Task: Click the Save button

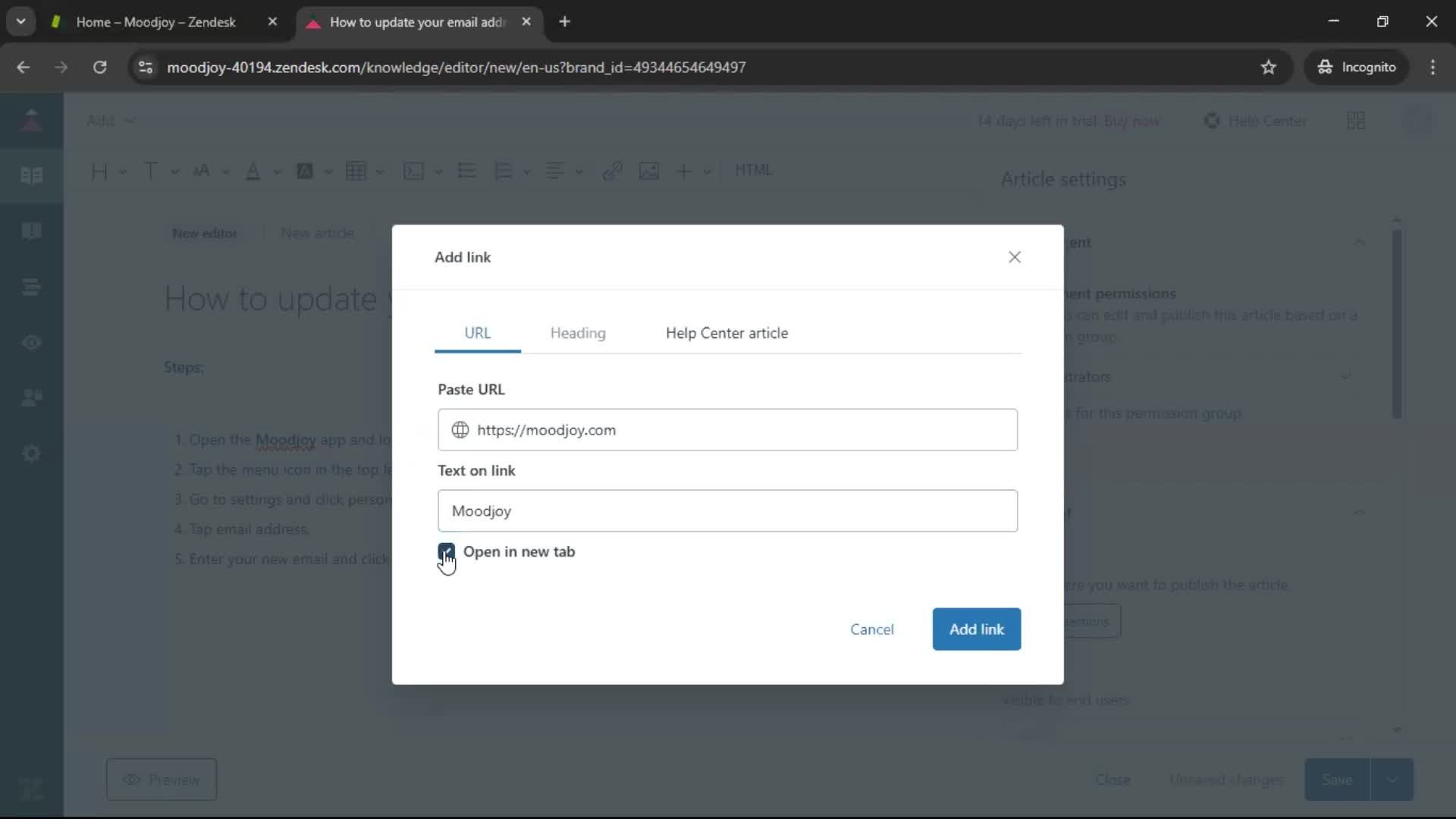Action: tap(1337, 780)
